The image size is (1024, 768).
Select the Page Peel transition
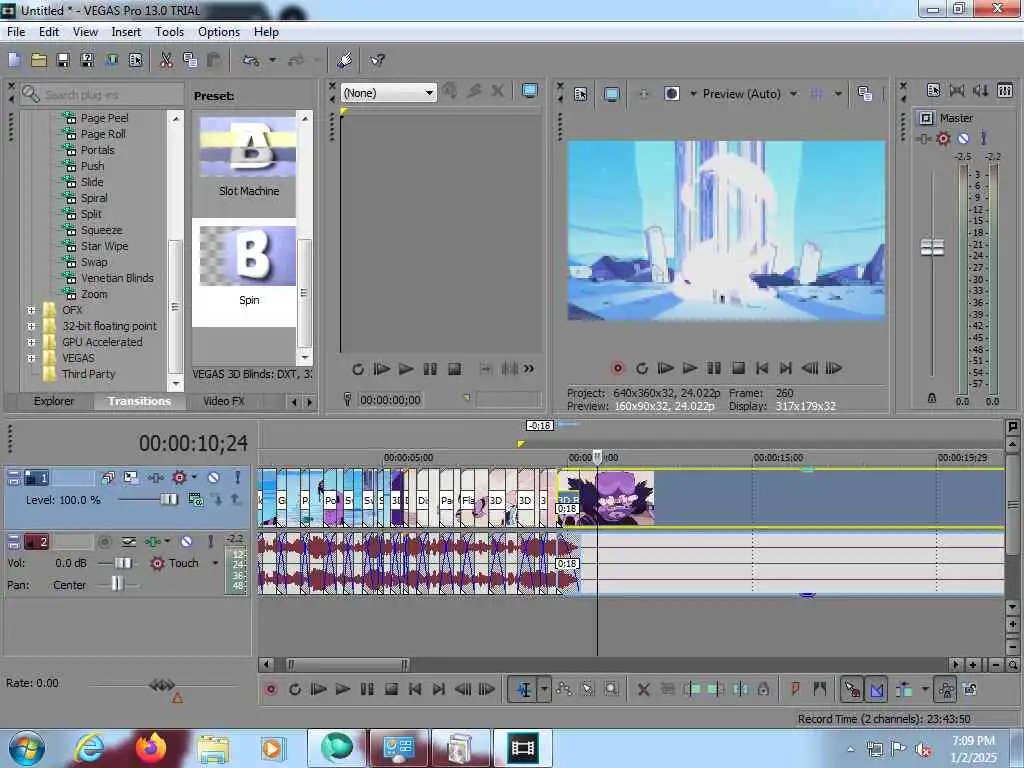pos(104,118)
